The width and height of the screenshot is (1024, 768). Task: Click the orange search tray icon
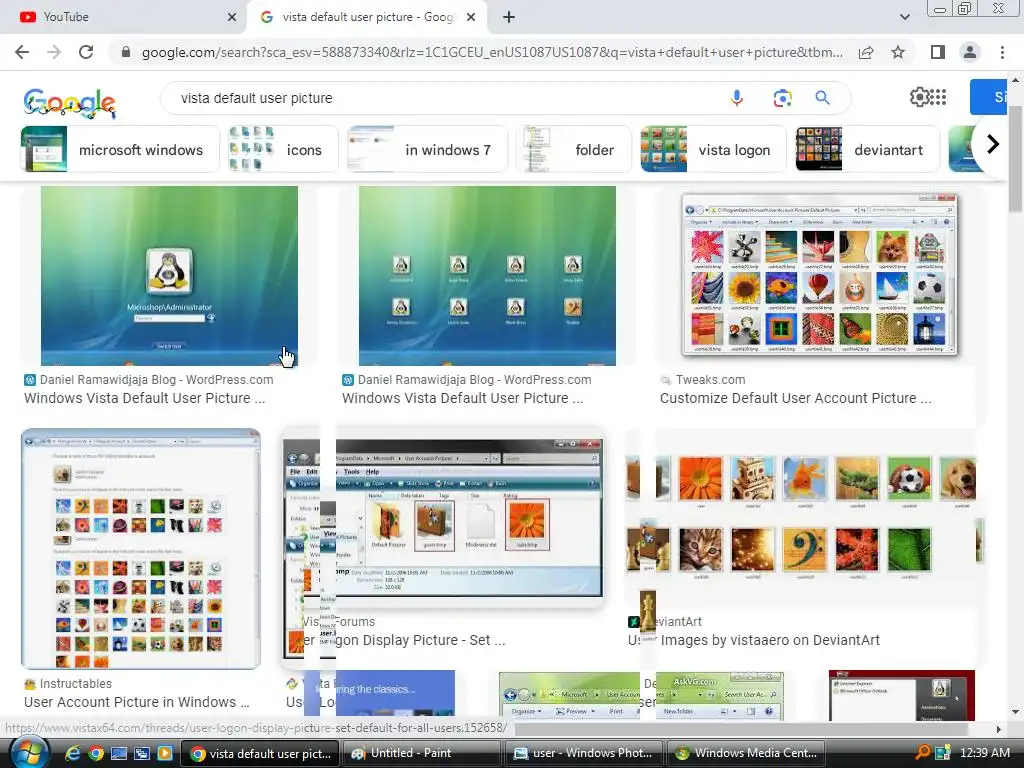click(923, 753)
